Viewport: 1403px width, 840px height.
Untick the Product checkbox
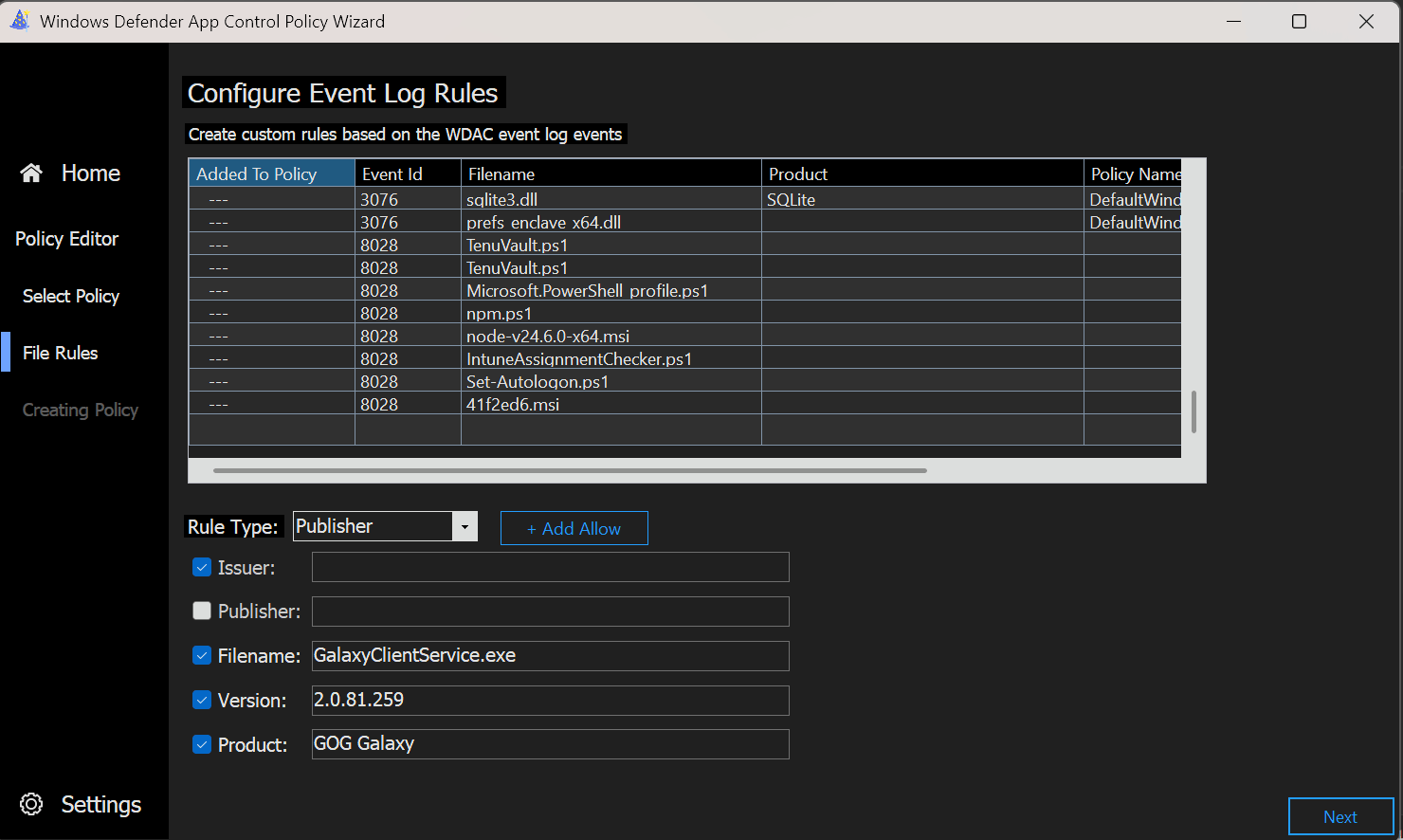(x=202, y=744)
